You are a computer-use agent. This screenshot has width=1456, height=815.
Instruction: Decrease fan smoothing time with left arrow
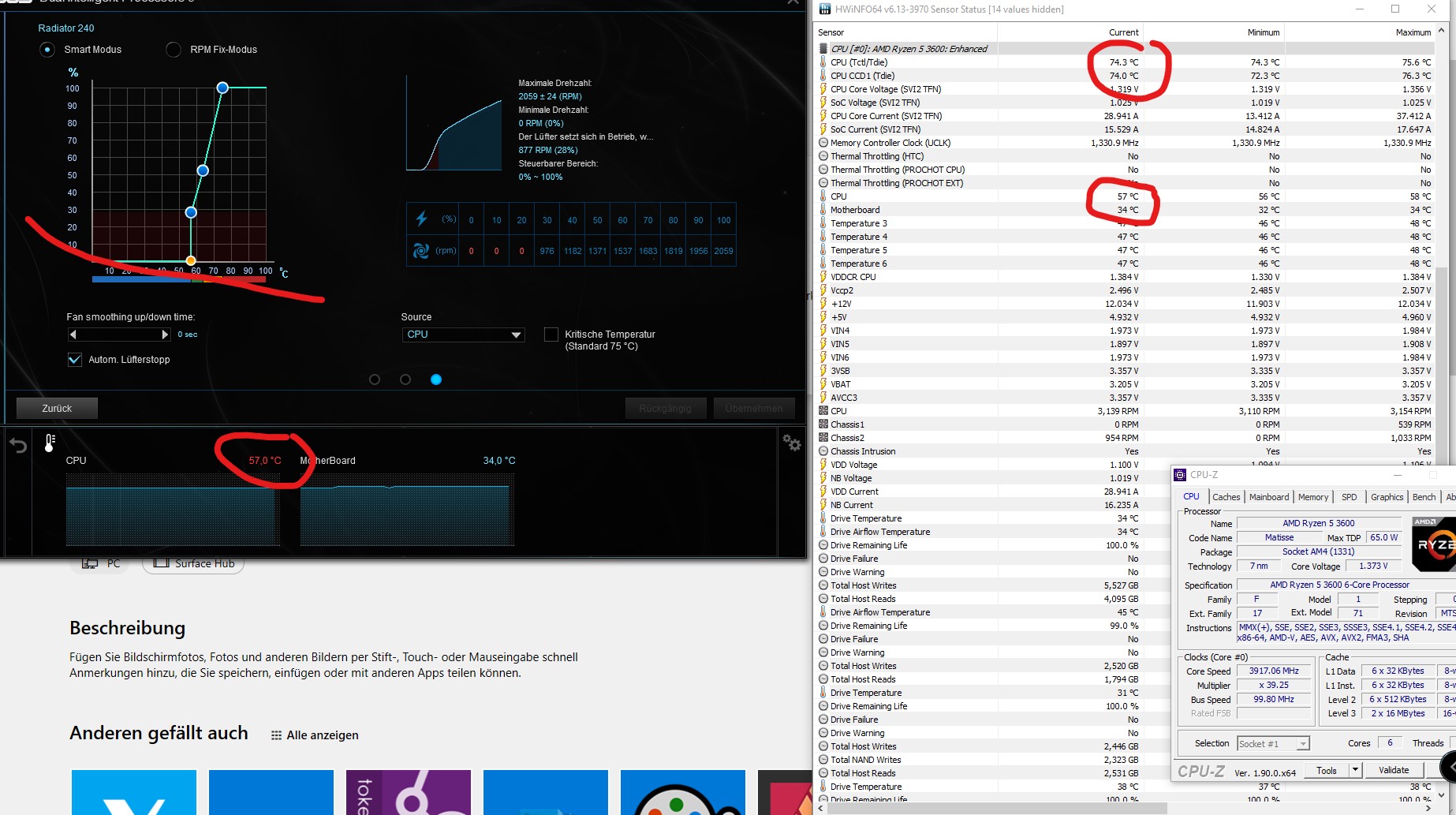(x=73, y=335)
